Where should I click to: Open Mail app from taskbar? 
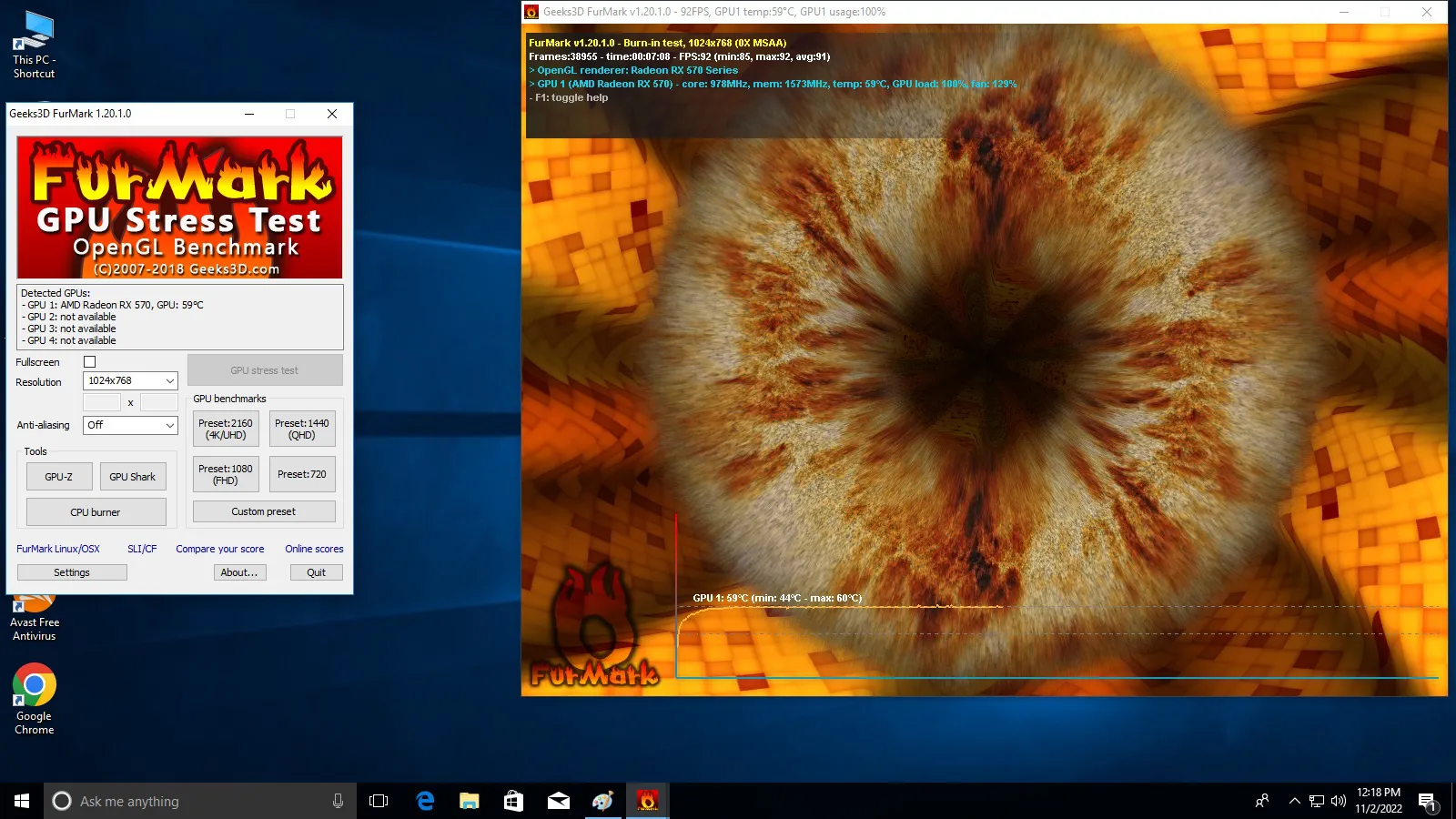click(558, 801)
